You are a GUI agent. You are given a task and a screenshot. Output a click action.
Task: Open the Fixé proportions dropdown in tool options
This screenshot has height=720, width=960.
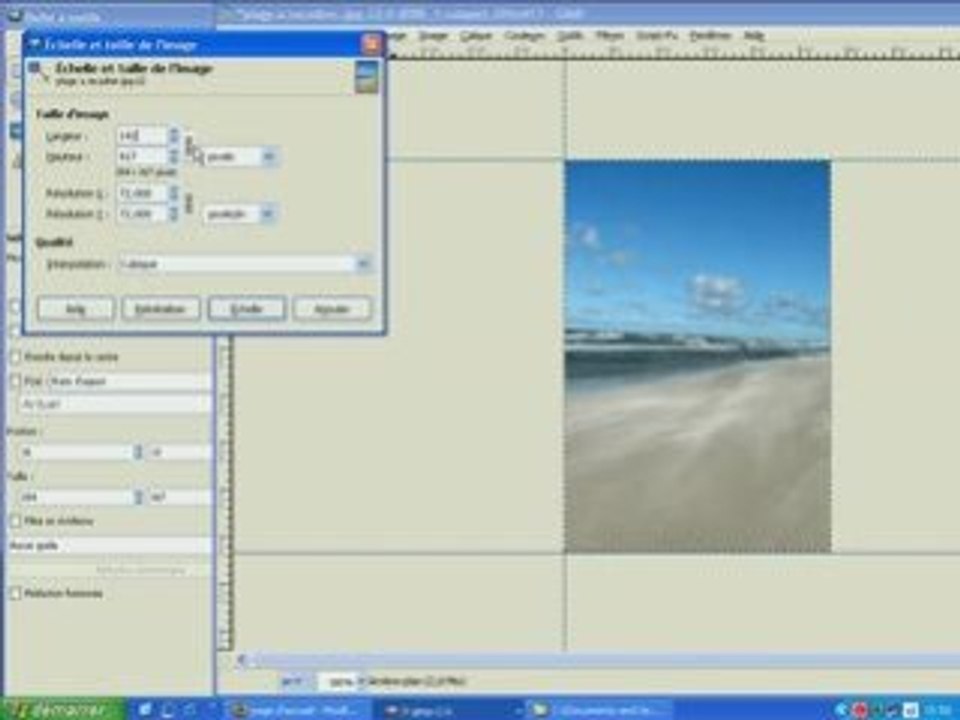129,381
